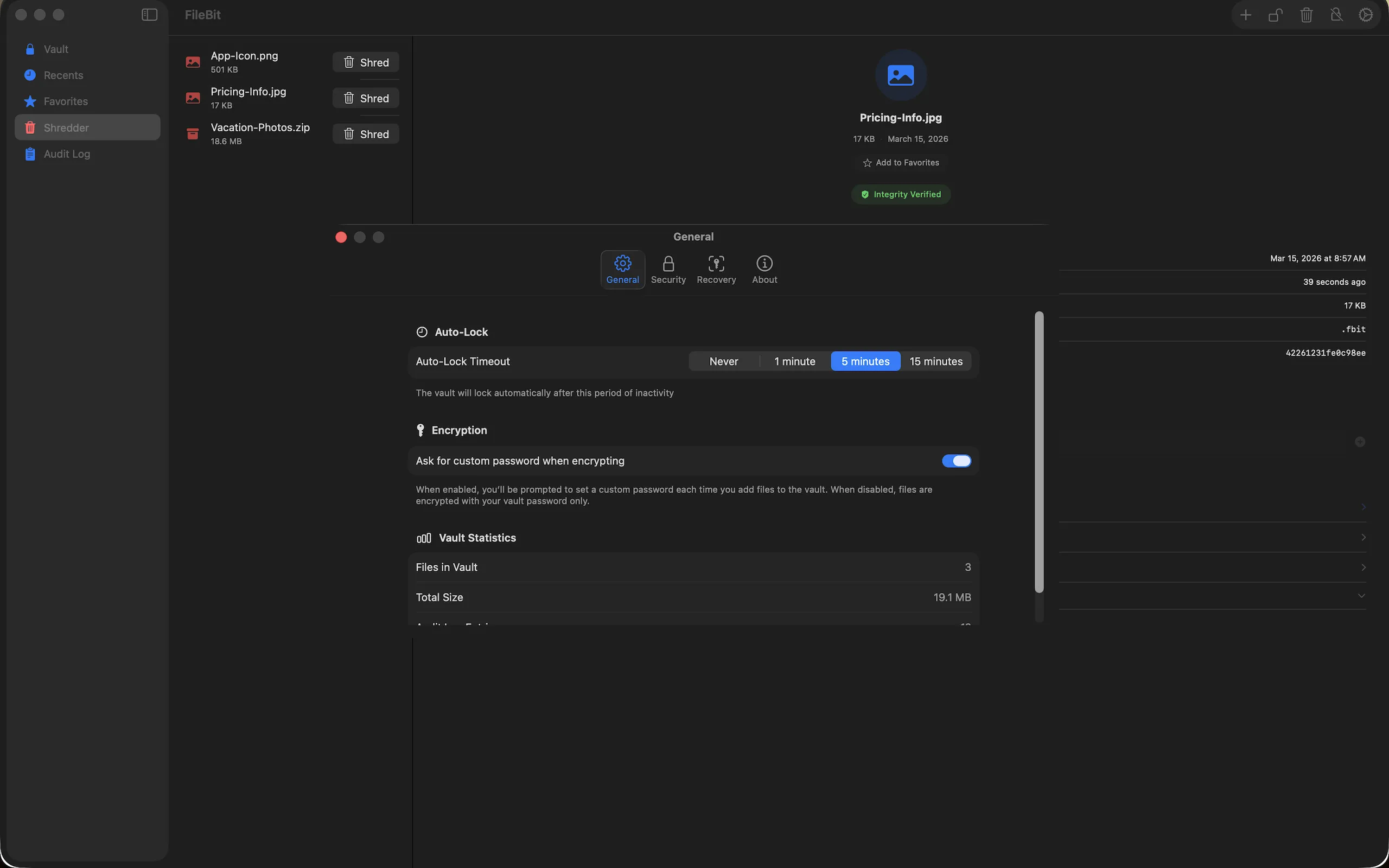Open settings via the gear icon

click(x=1366, y=14)
